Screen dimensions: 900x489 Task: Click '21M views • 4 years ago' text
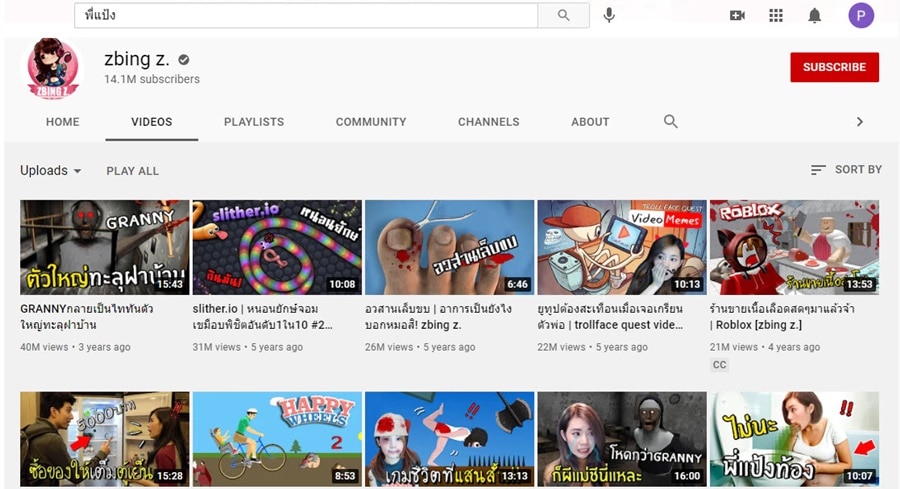(x=765, y=347)
